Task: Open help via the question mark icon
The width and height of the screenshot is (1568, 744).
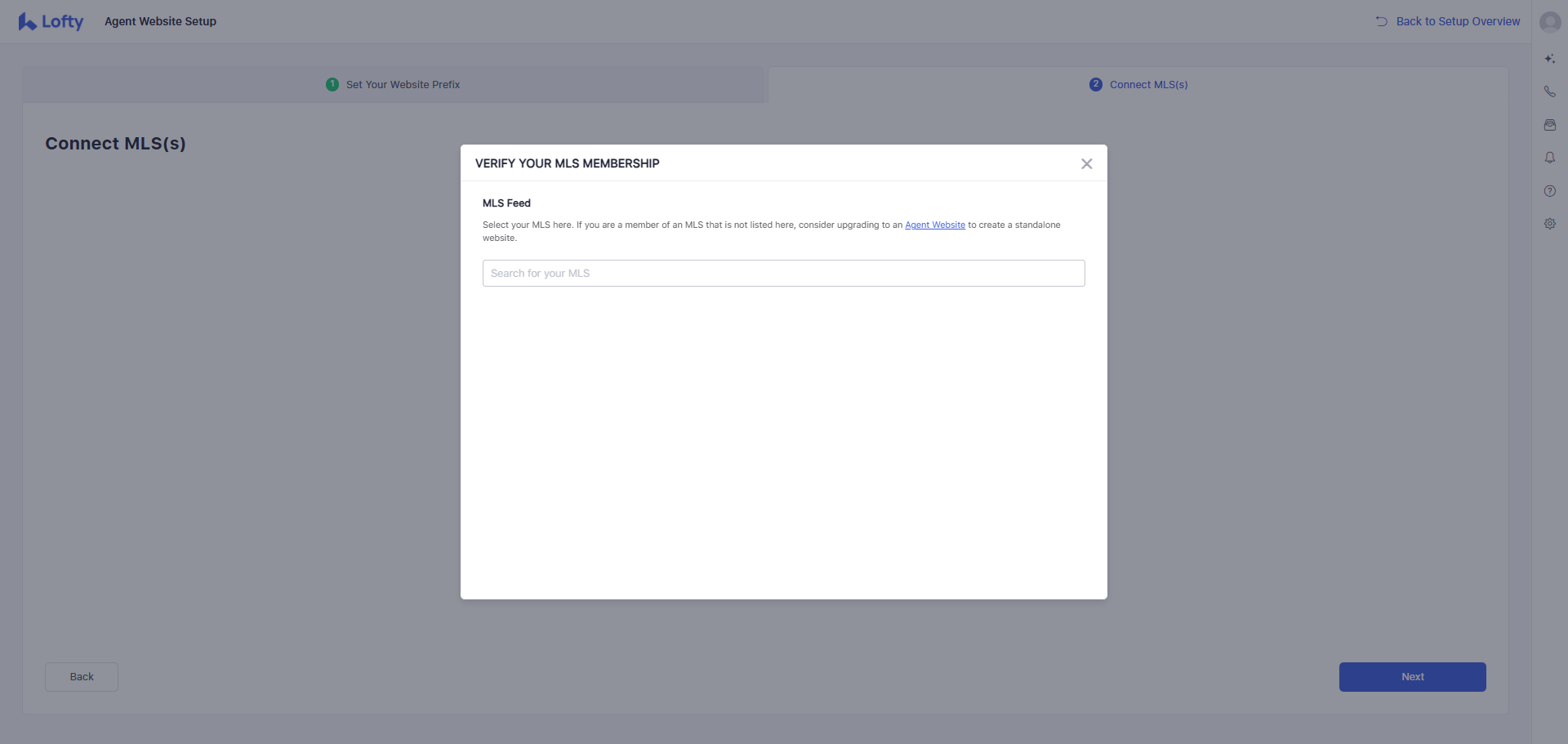Action: point(1549,191)
